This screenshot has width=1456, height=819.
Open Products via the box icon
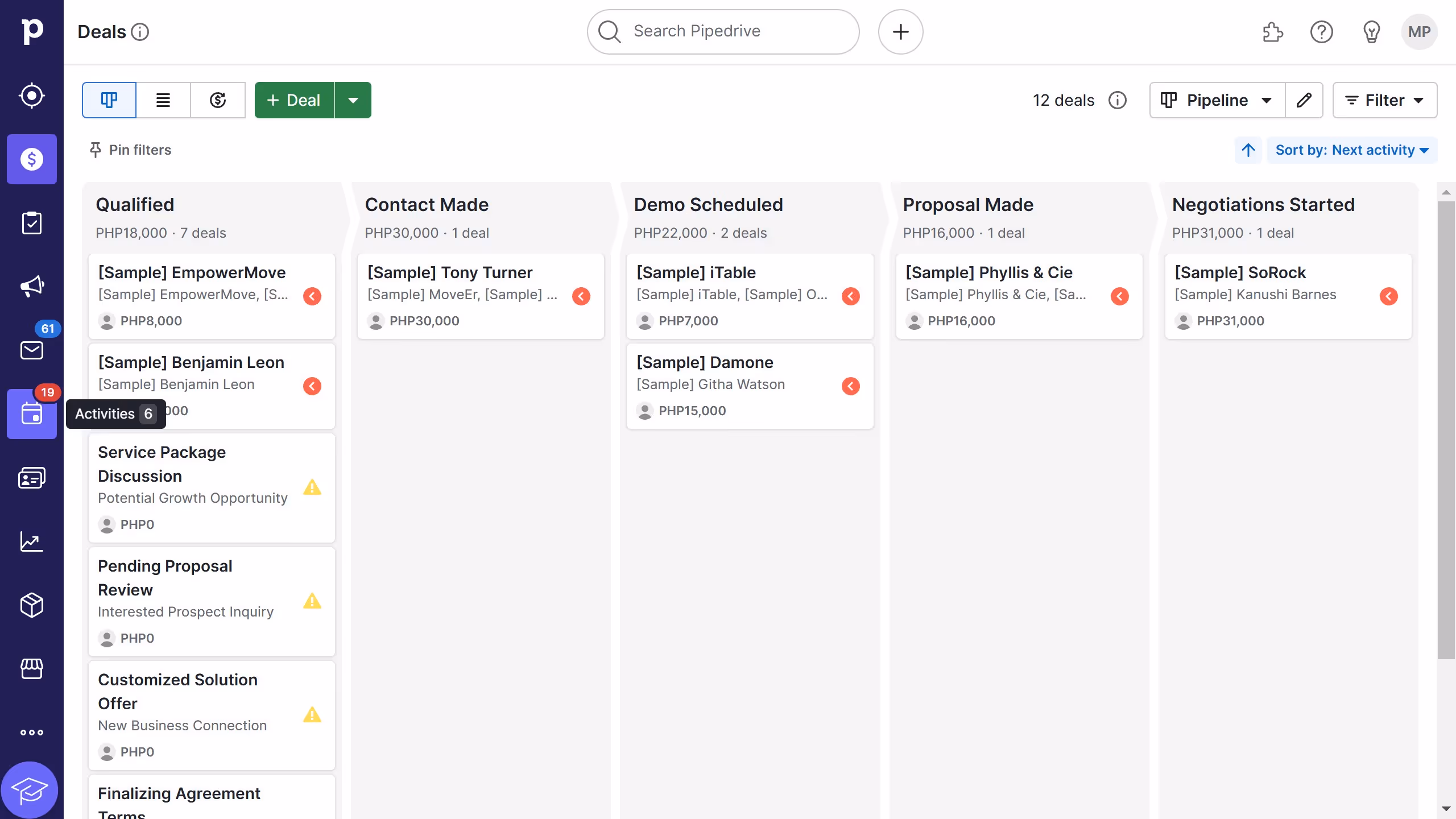(x=31, y=605)
